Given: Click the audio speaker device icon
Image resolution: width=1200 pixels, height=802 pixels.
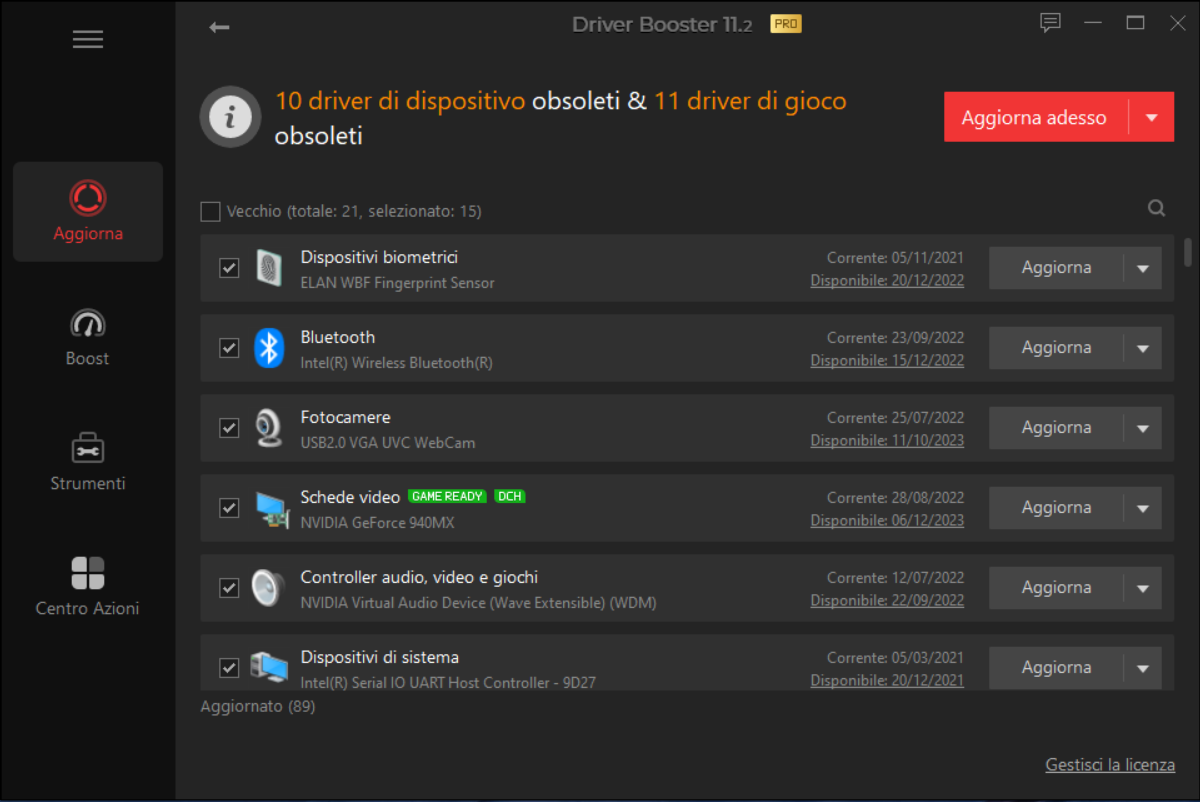Looking at the screenshot, I should point(268,588).
